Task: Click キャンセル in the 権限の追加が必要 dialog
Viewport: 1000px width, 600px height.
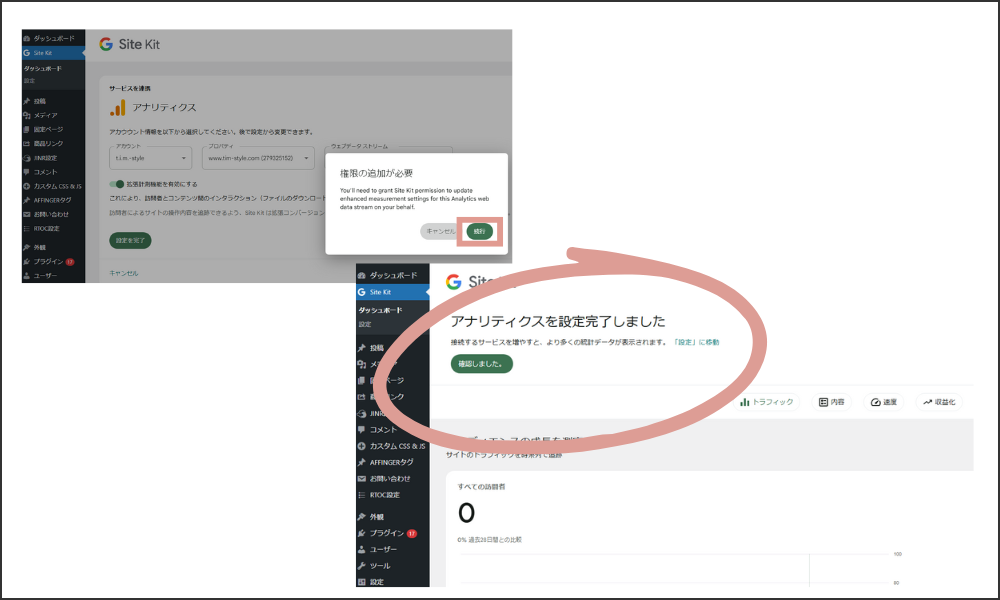Action: tap(441, 231)
